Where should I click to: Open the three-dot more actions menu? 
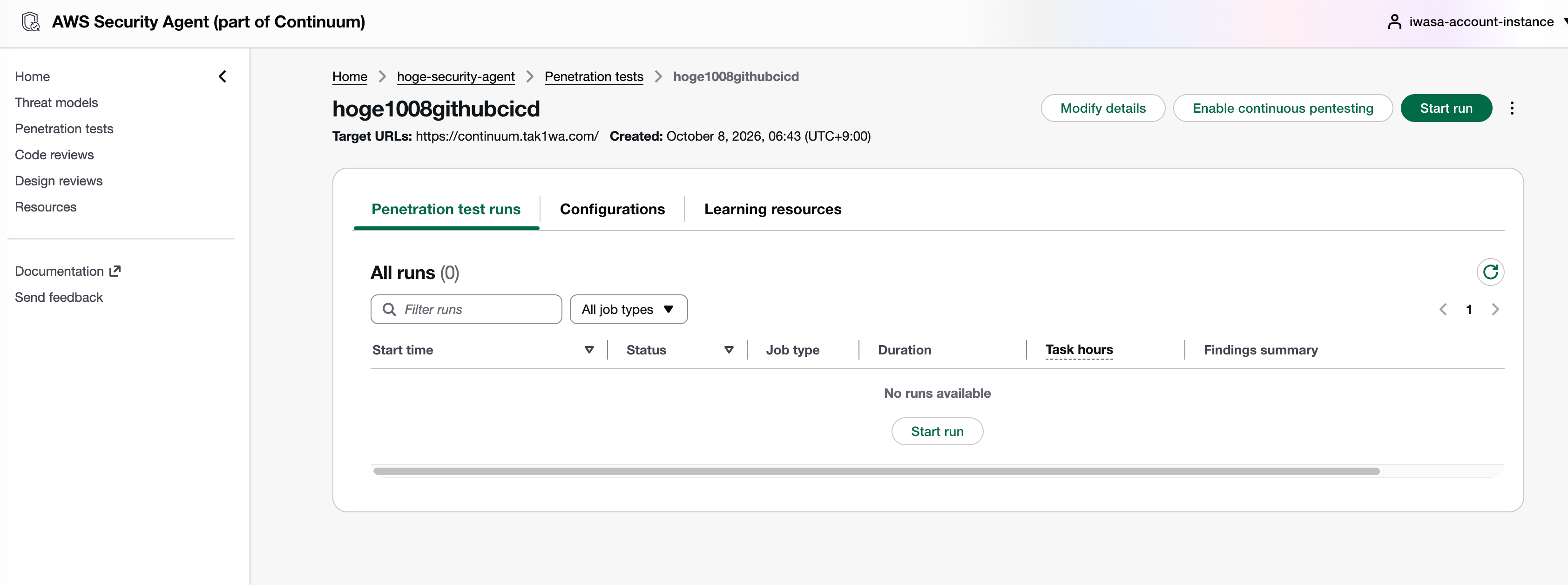point(1511,109)
